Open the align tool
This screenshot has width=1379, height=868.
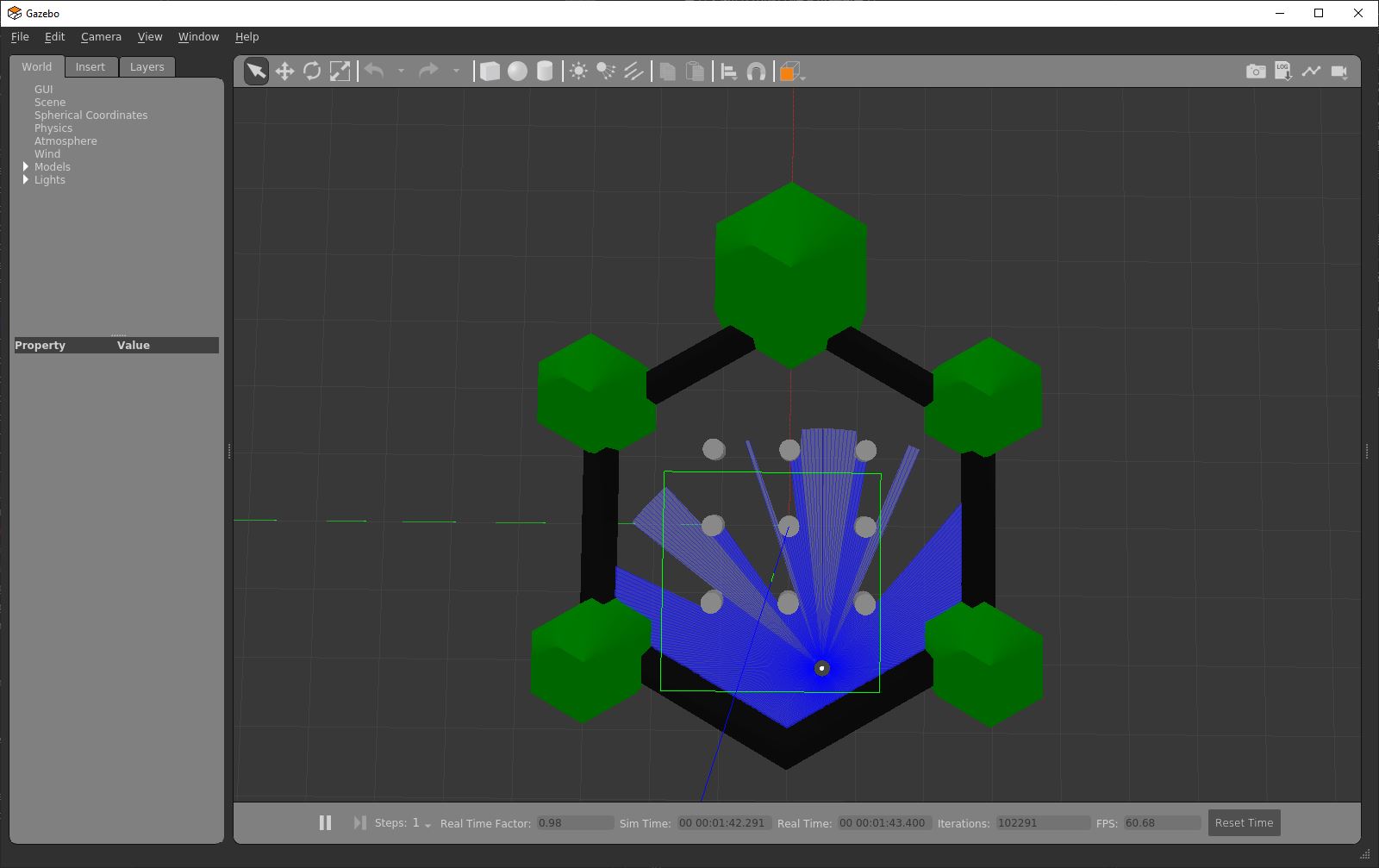[729, 72]
